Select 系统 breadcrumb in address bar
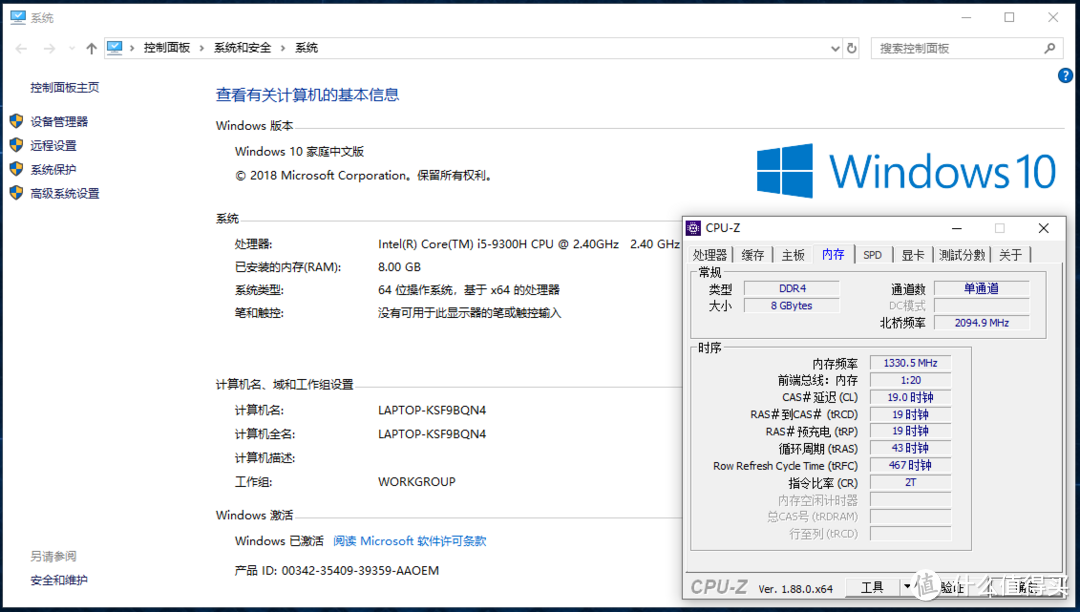Image resolution: width=1080 pixels, height=612 pixels. point(307,48)
